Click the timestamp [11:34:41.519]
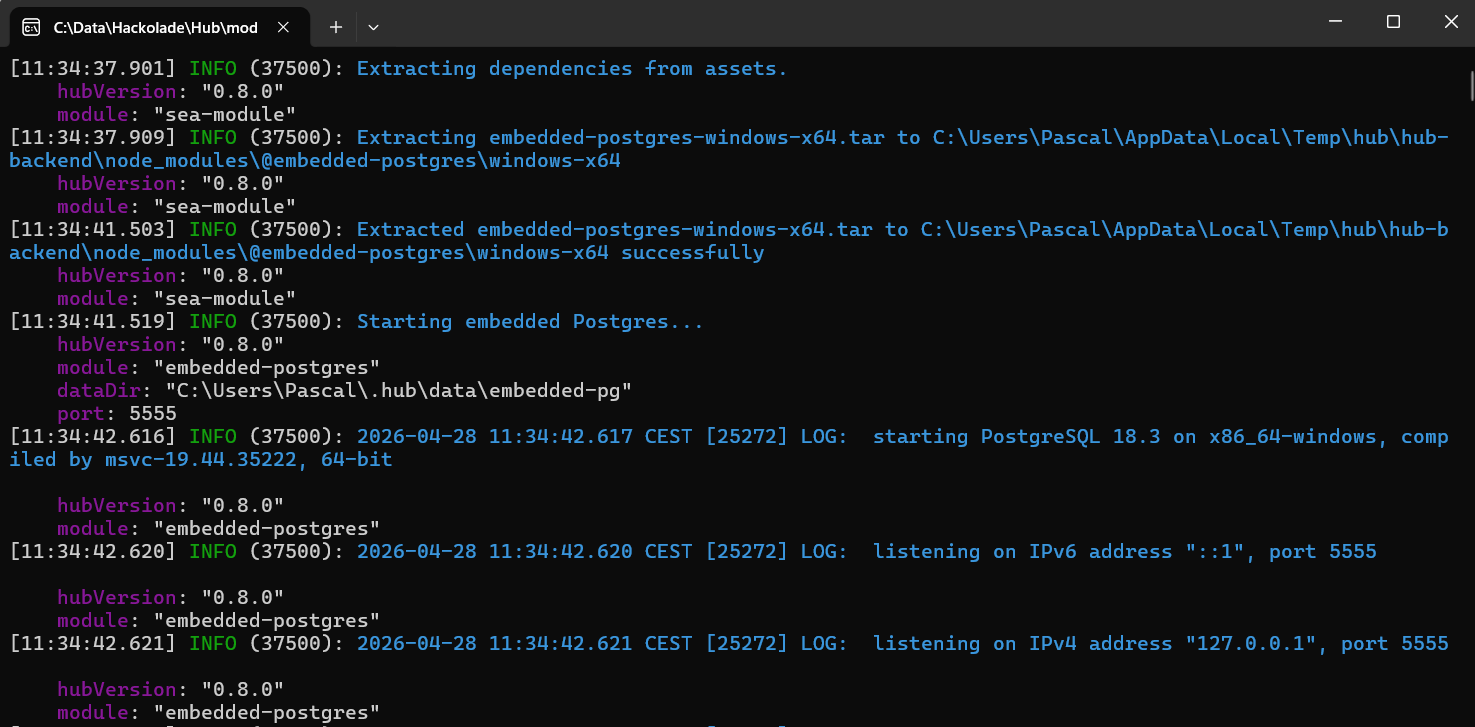This screenshot has height=727, width=1475. 93,322
